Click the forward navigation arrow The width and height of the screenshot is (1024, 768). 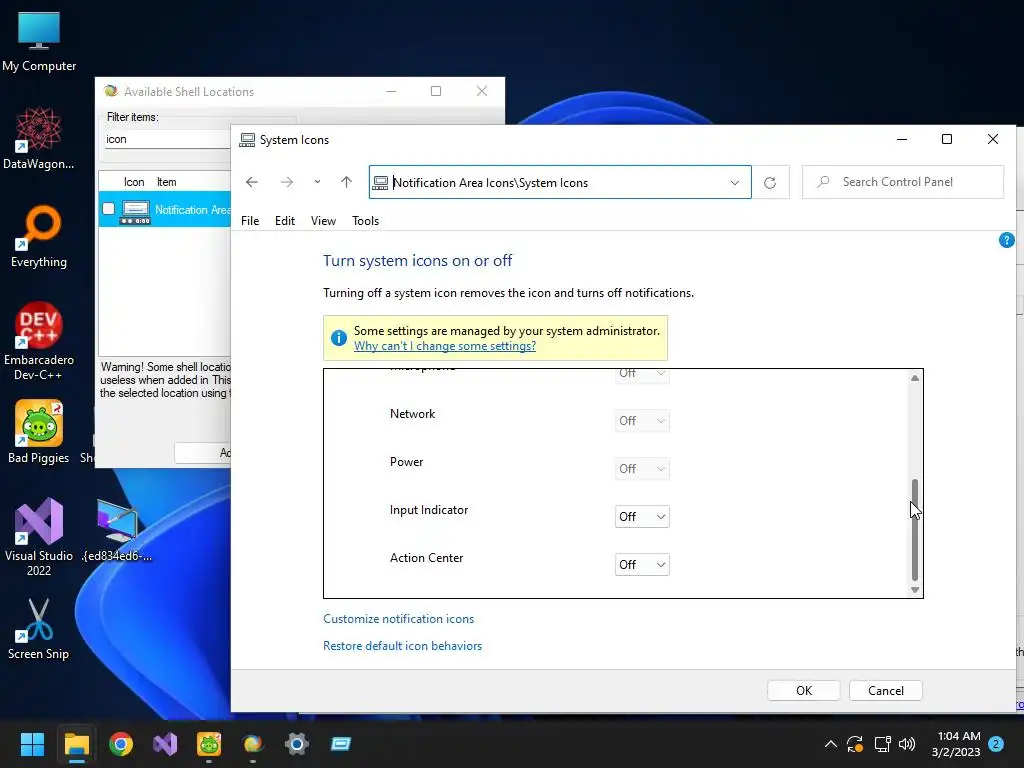pyautogui.click(x=287, y=182)
